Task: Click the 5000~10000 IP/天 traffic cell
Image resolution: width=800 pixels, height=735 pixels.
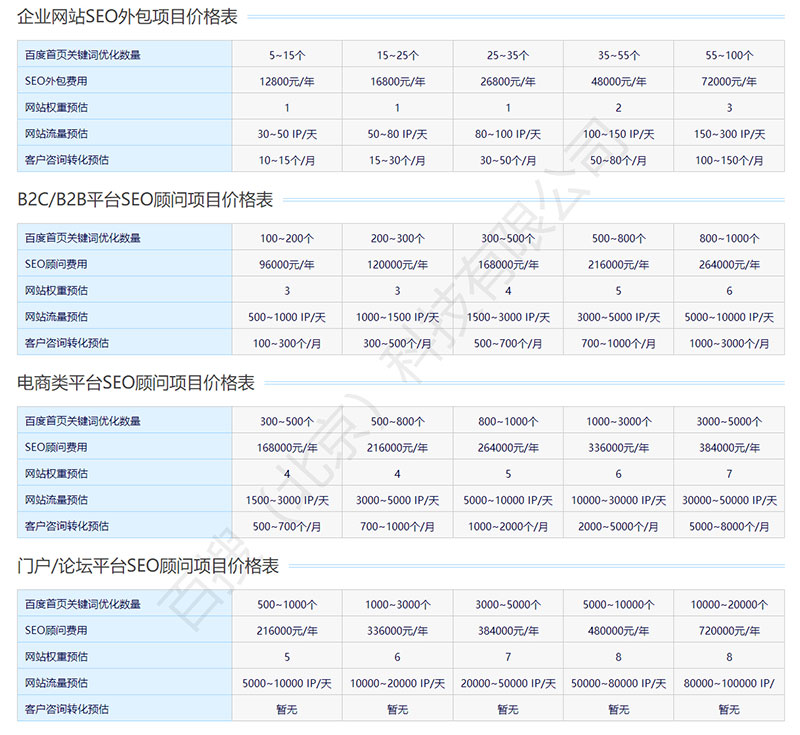Action: [x=729, y=316]
